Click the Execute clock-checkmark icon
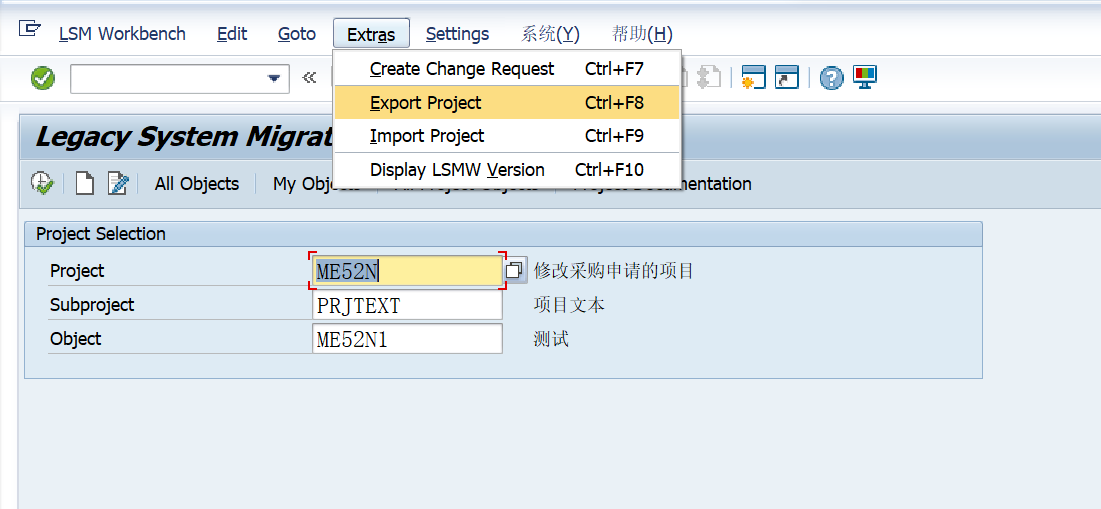 (42, 184)
